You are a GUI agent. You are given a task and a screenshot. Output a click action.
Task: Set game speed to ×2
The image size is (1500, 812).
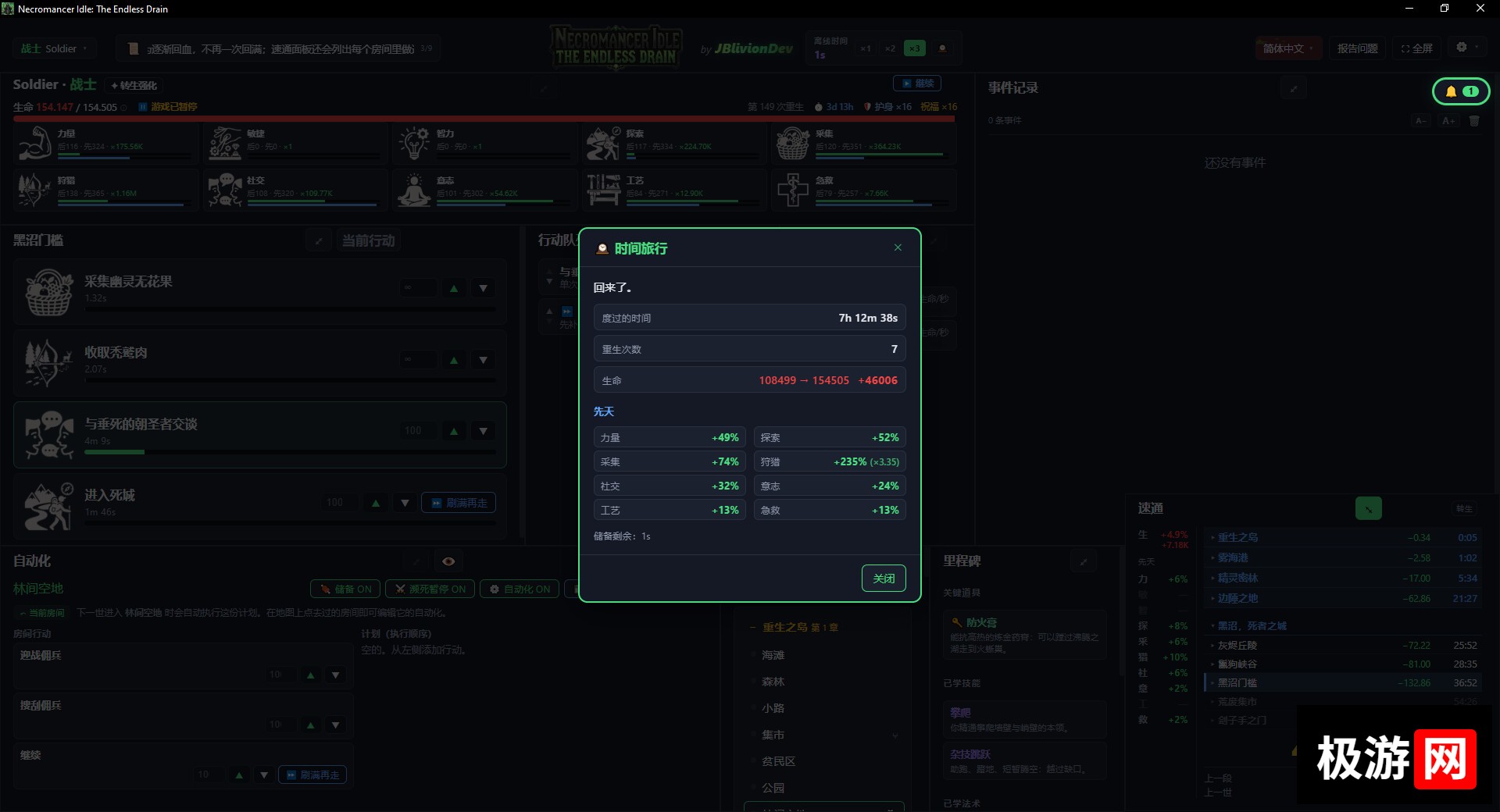pyautogui.click(x=890, y=48)
